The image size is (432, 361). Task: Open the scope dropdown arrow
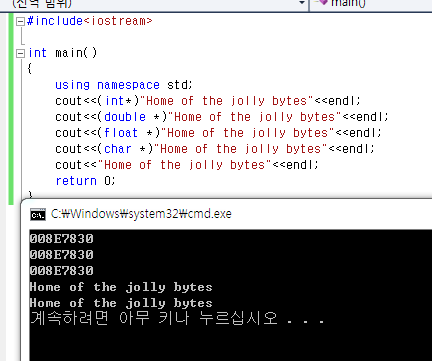302,3
